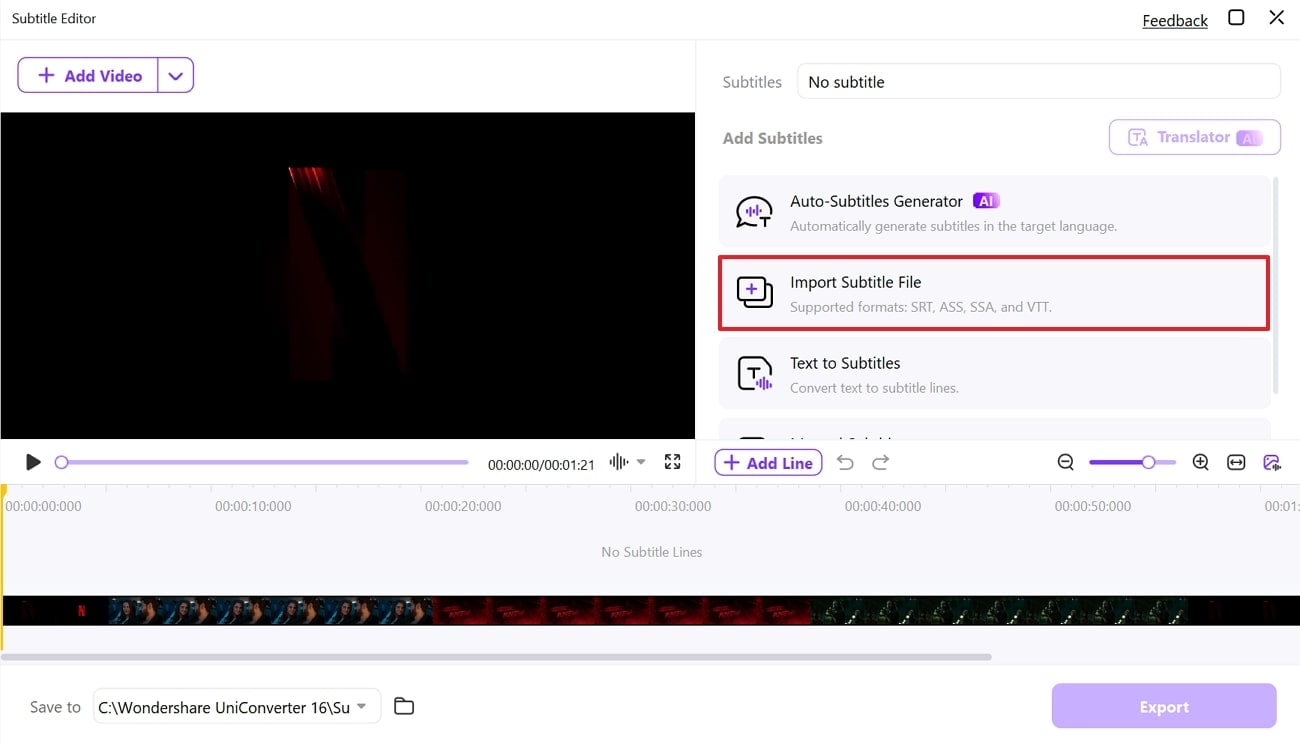Open the Feedback link
The height and width of the screenshot is (744, 1300).
pos(1175,20)
